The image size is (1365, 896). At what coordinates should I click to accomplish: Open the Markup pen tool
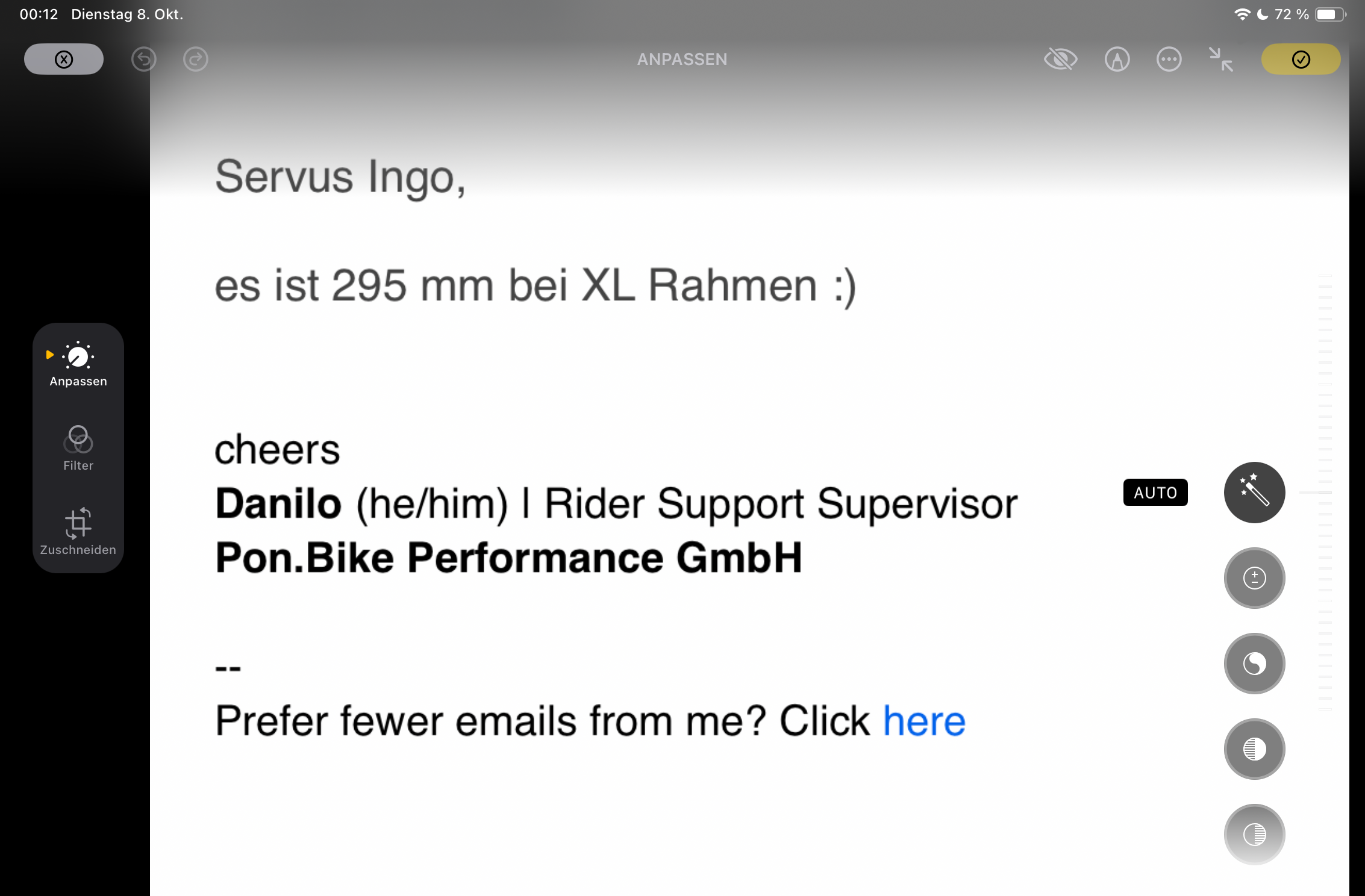[1117, 59]
